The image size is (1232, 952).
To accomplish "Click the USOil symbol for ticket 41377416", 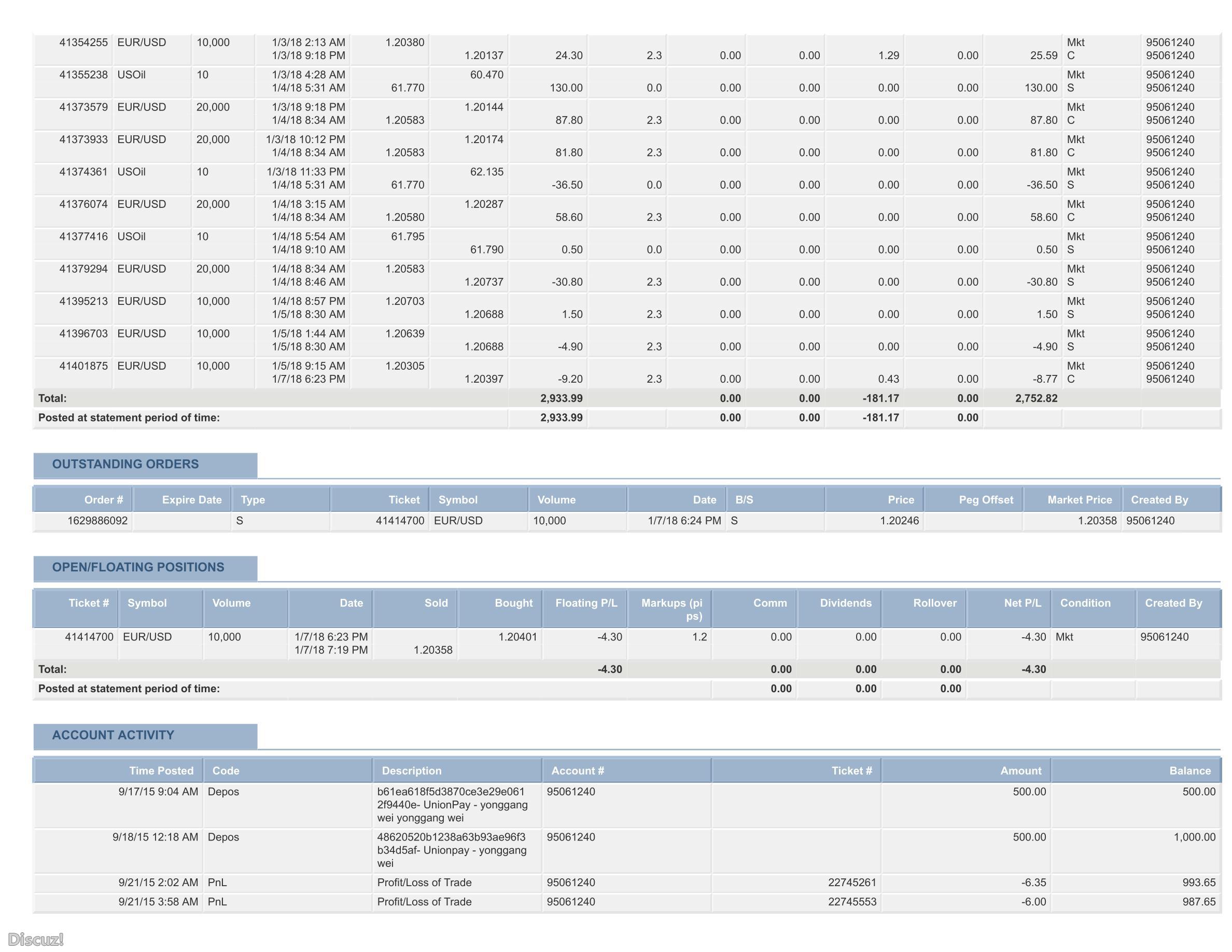I will (131, 236).
